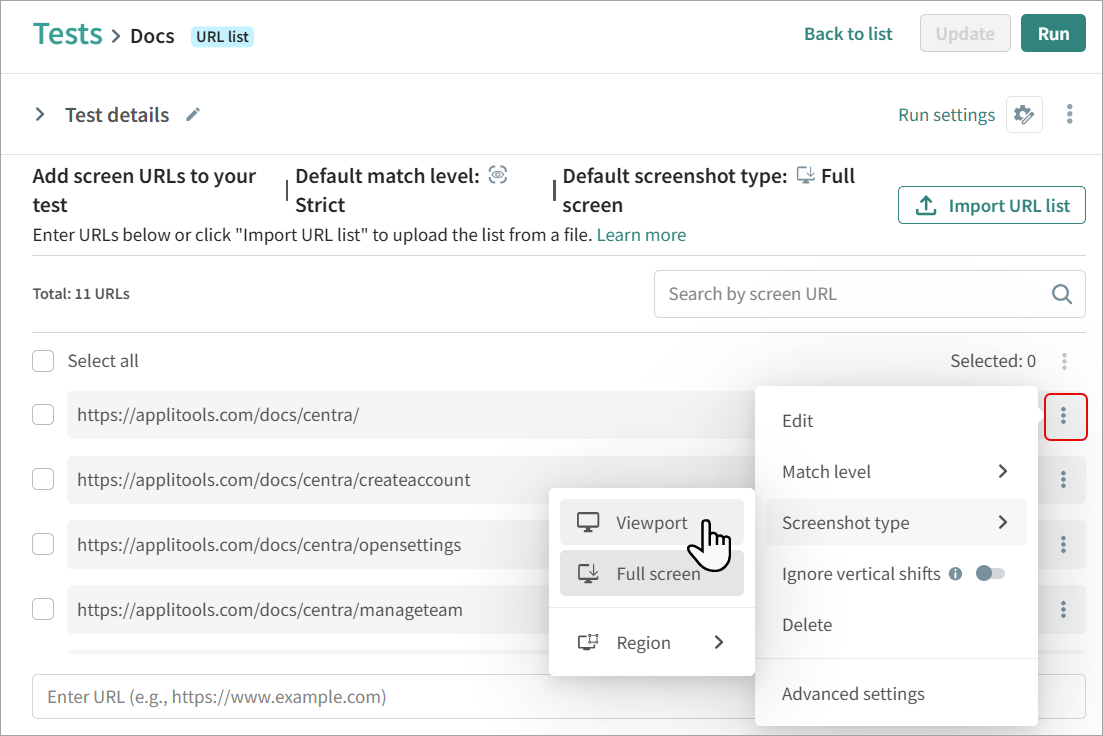Click the red-outlined kebab menu for centra URL
This screenshot has width=1103, height=736.
click(x=1064, y=416)
